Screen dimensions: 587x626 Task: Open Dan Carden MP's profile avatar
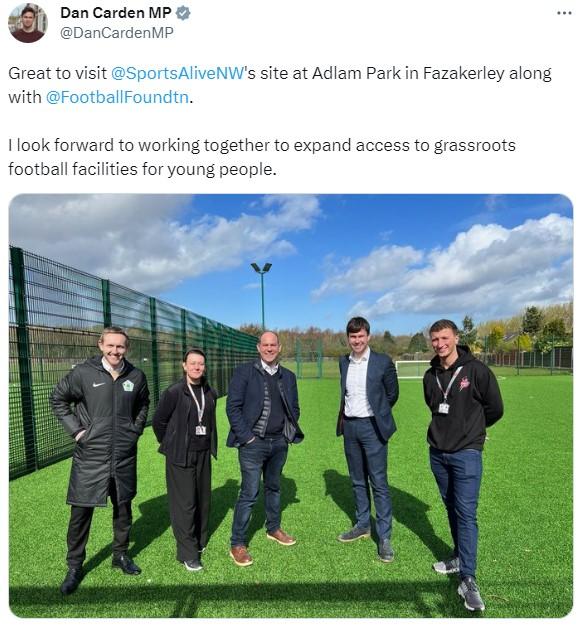[28, 23]
